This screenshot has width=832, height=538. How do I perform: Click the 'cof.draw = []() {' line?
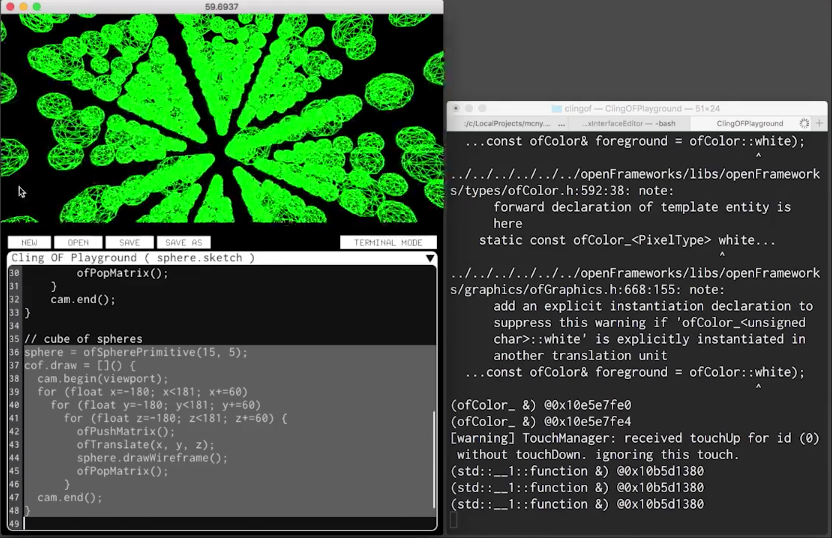coord(80,366)
